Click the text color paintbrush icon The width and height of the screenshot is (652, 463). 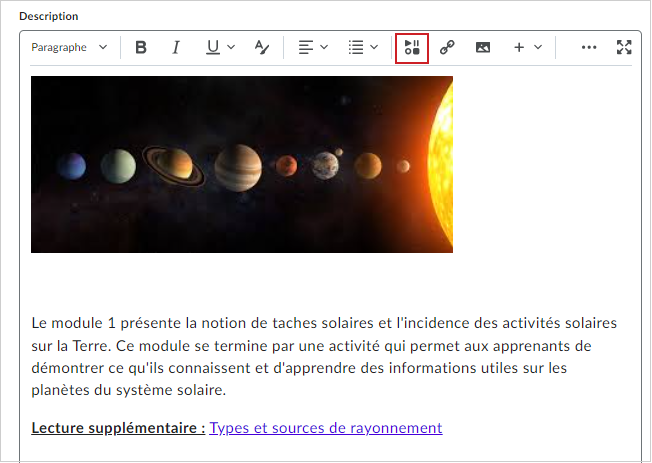click(262, 47)
